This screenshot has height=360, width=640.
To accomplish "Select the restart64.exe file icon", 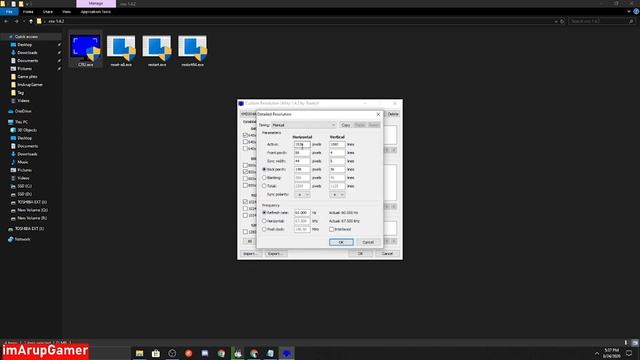I will pos(192,50).
